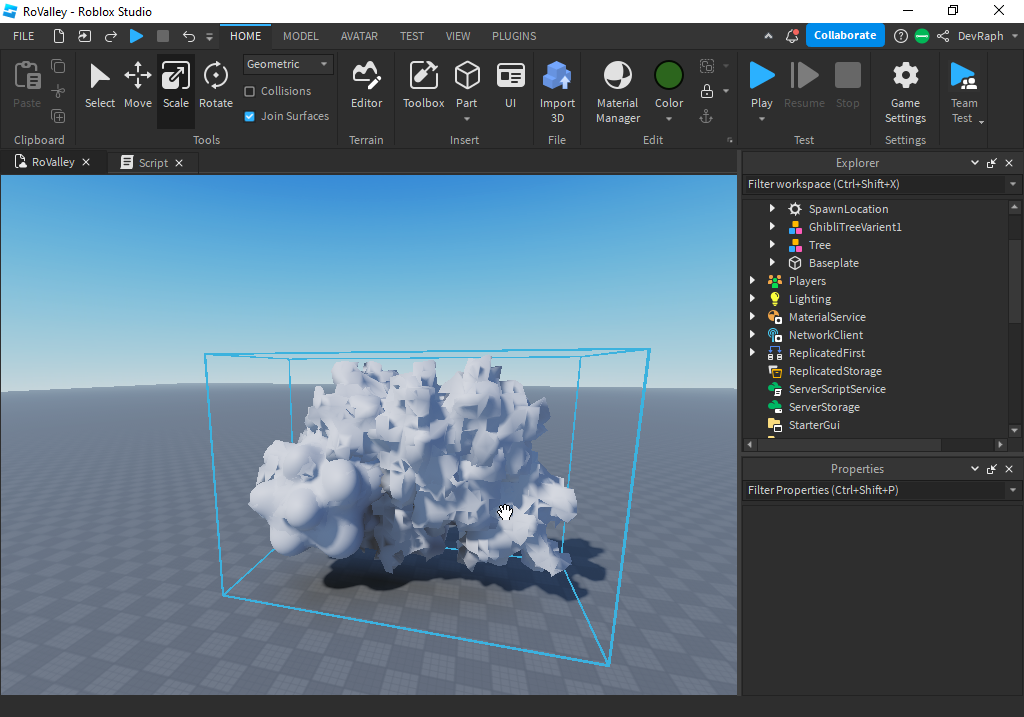This screenshot has width=1024, height=717.
Task: Switch to the MODEL tab
Action: pyautogui.click(x=300, y=36)
